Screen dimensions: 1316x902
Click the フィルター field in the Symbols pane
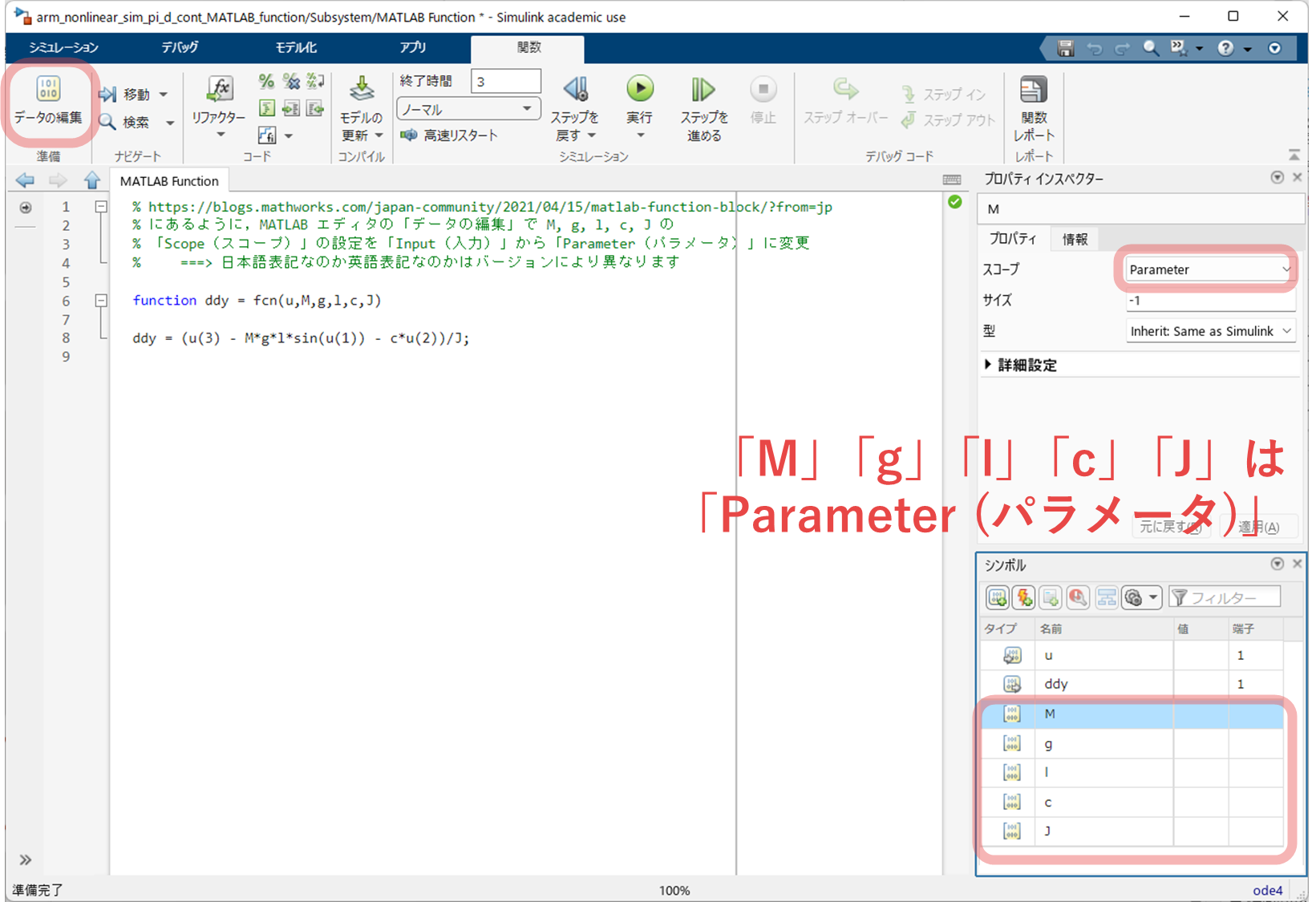click(1225, 597)
